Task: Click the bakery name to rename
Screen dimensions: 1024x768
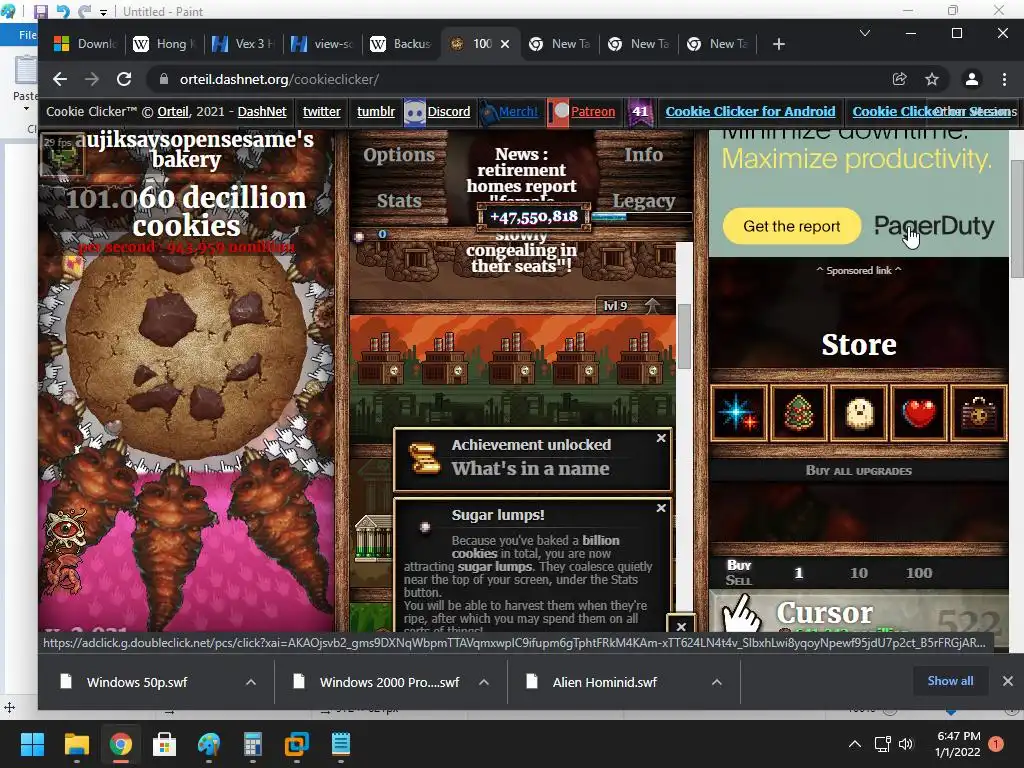Action: [x=193, y=150]
